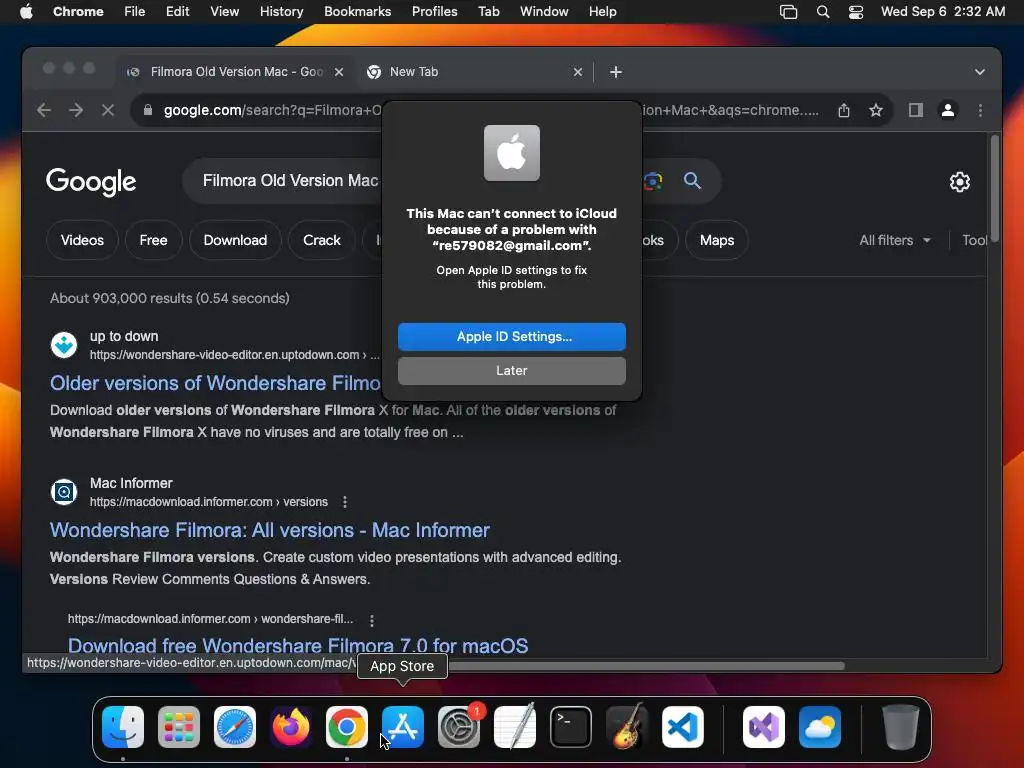The image size is (1024, 768).
Task: Close the New Tab tab
Action: pyautogui.click(x=577, y=72)
